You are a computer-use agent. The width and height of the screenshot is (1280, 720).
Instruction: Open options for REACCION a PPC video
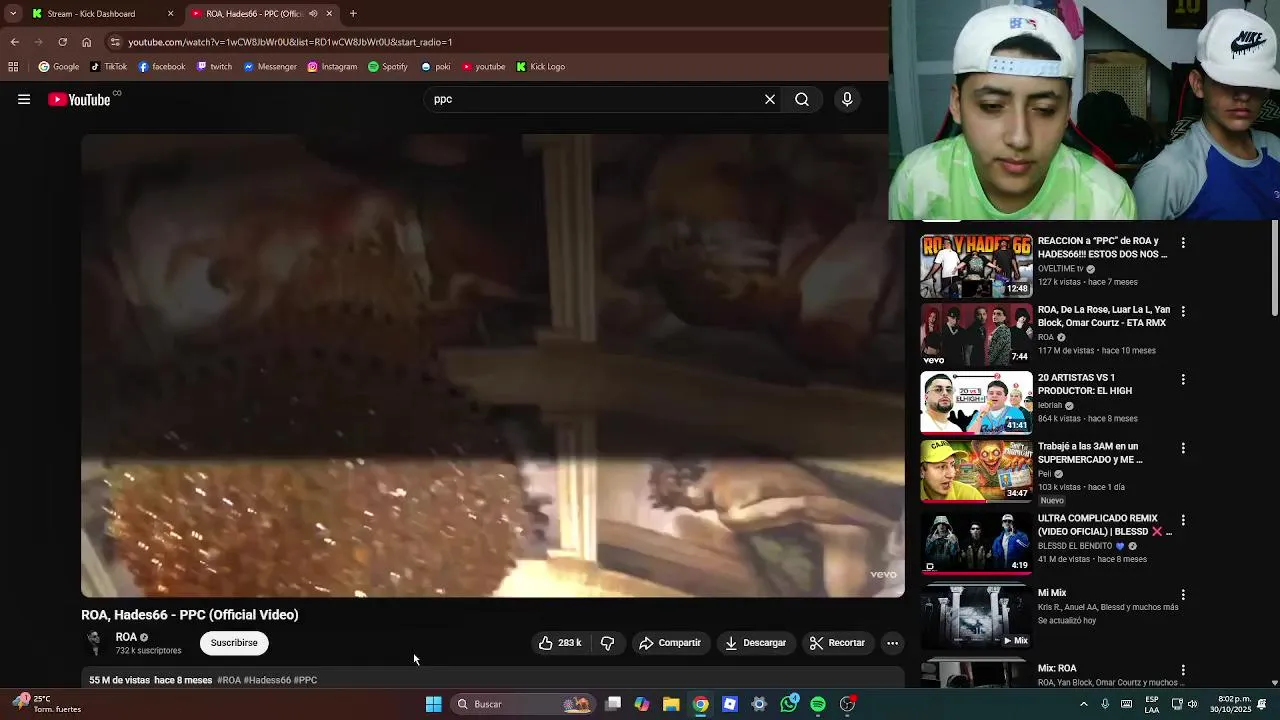tap(1183, 243)
